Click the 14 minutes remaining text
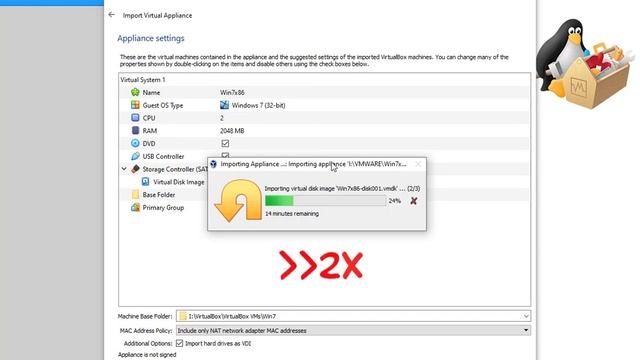This screenshot has height=360, width=640. click(292, 213)
